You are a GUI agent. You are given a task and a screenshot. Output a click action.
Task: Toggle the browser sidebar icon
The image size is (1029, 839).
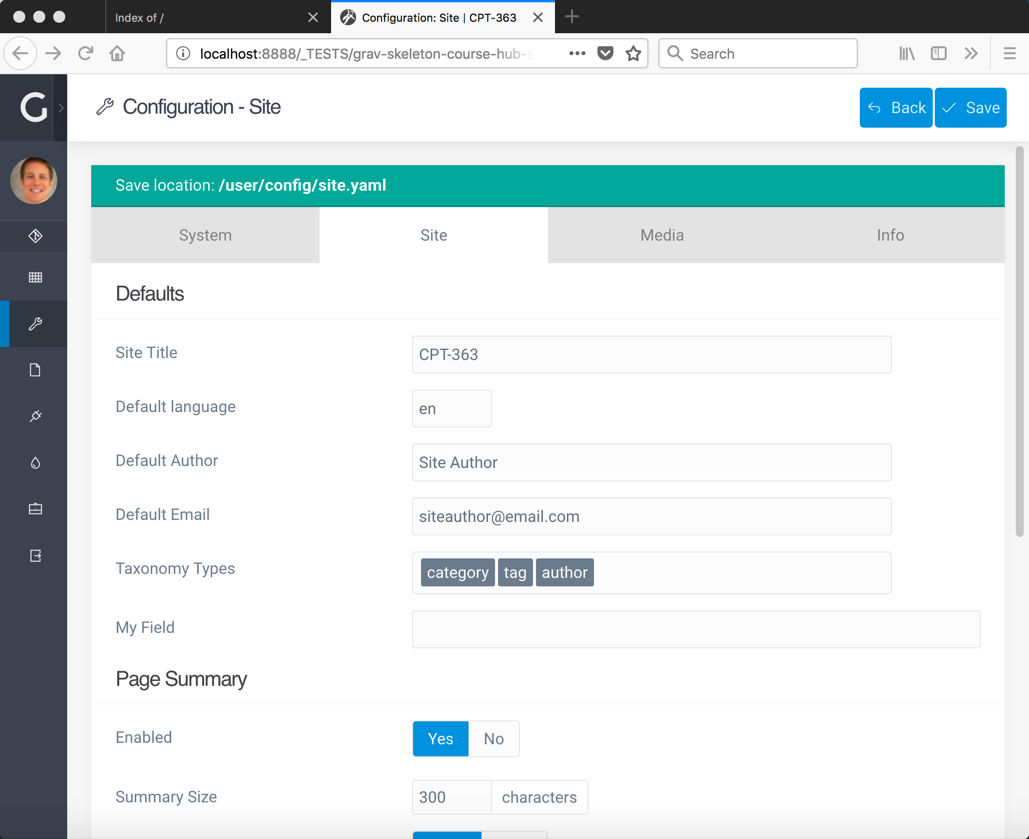pos(939,53)
